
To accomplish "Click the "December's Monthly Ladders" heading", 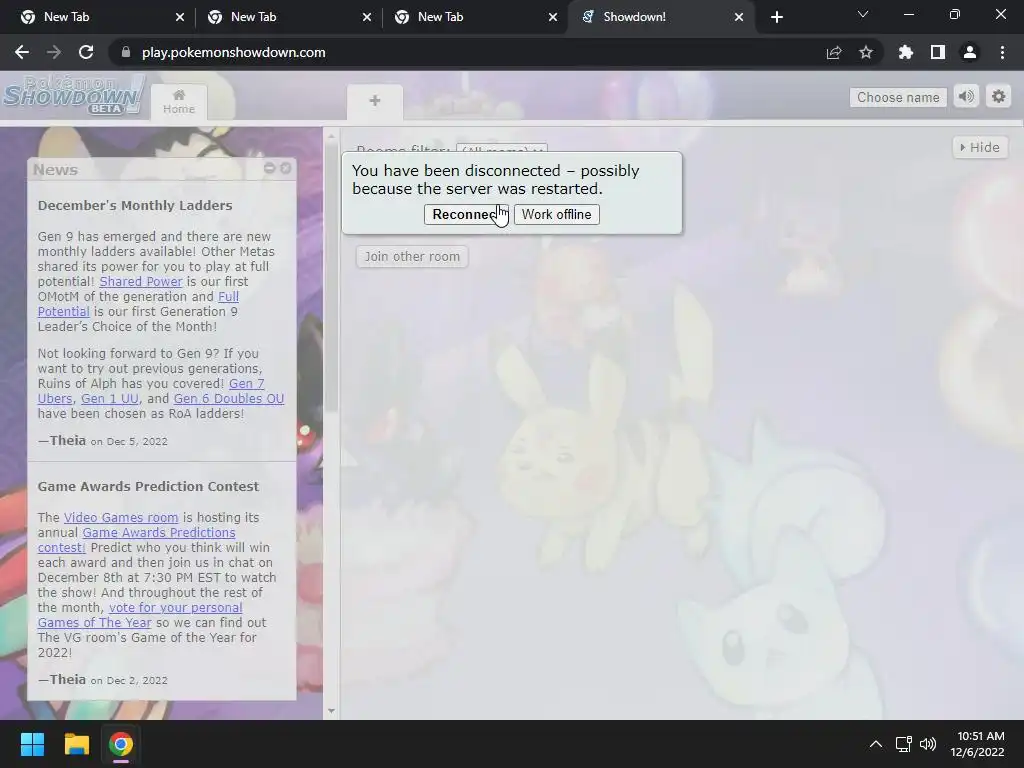I will (135, 205).
